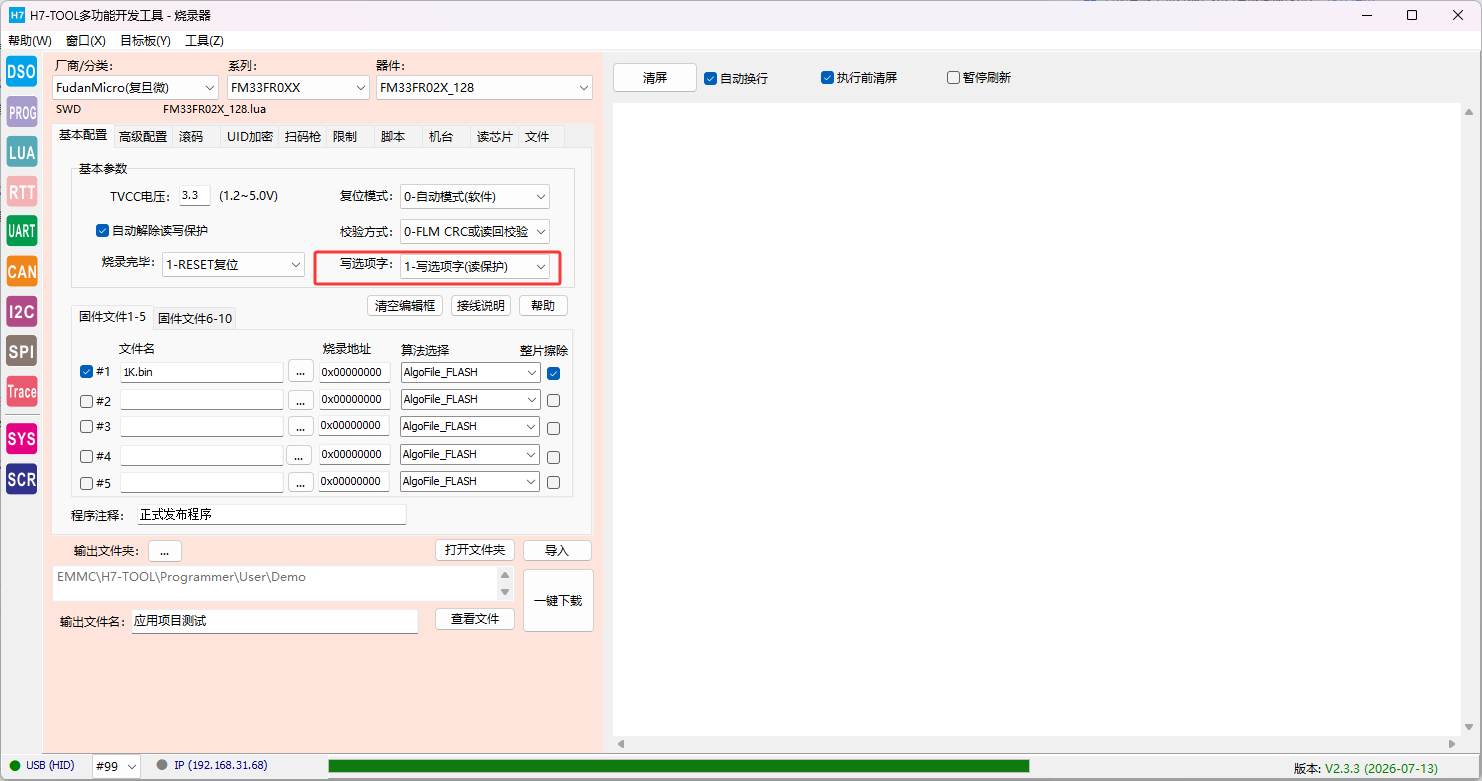
Task: Enable 暂停刷新 checkbox
Action: [953, 78]
